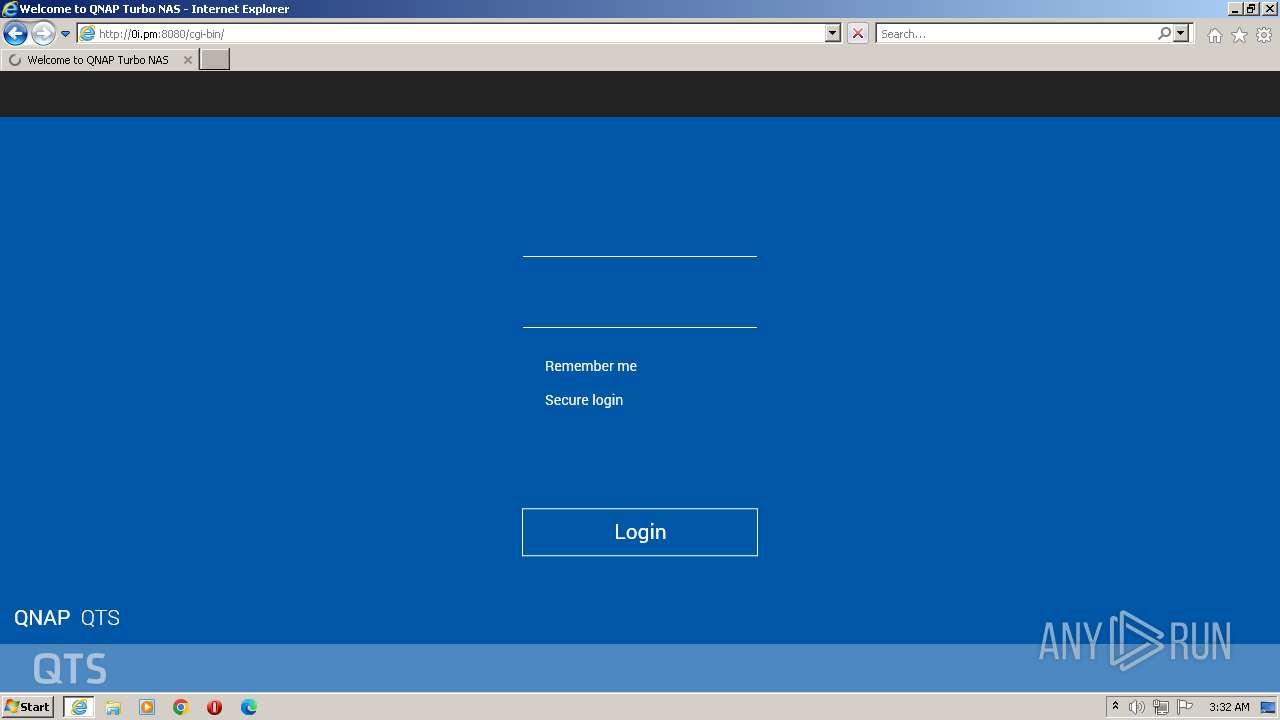Open the media player taskbar icon

click(147, 707)
